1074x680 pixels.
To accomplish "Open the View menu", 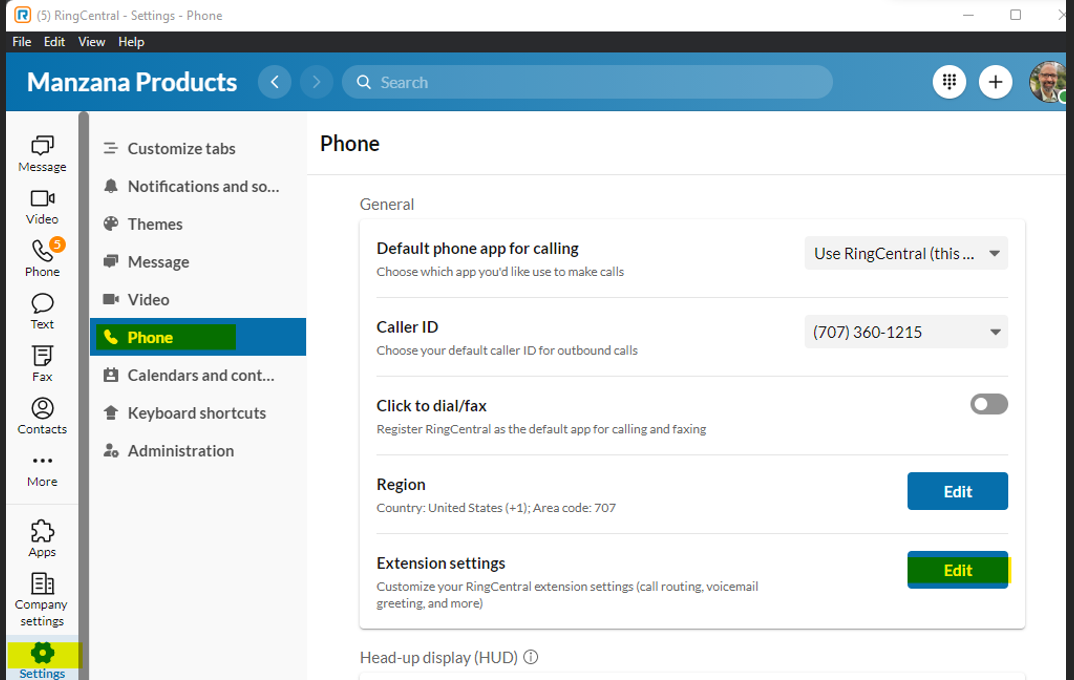I will (91, 42).
